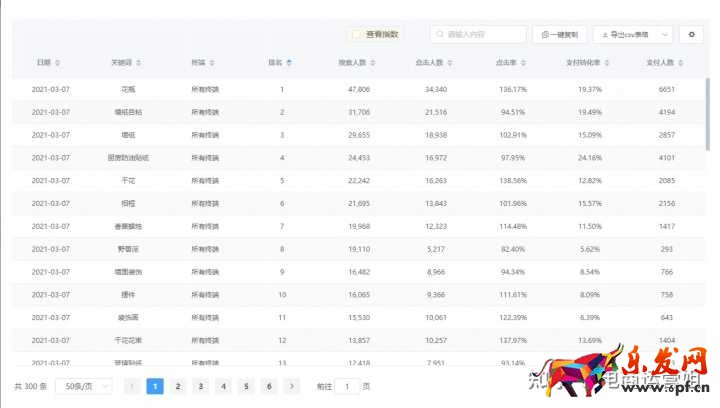Open the 50条/页 page size dropdown

[83, 386]
